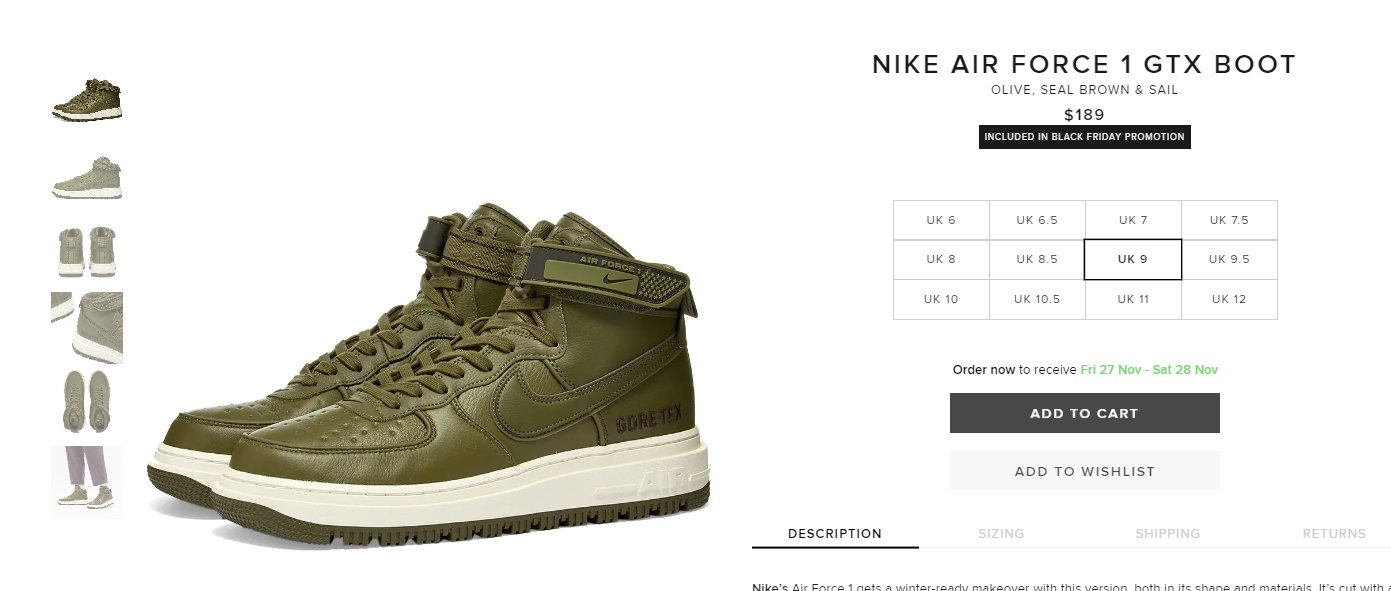Screen dimensions: 1391x591
Task: Select size UK 7.5
Action: [1229, 220]
